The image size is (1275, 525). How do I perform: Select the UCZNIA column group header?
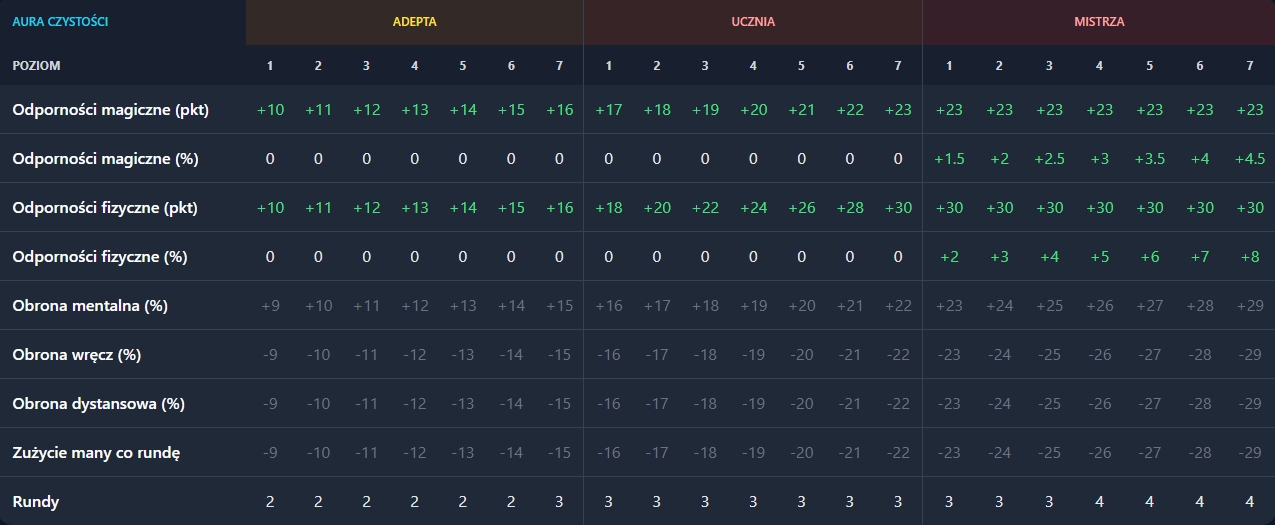pyautogui.click(x=753, y=22)
